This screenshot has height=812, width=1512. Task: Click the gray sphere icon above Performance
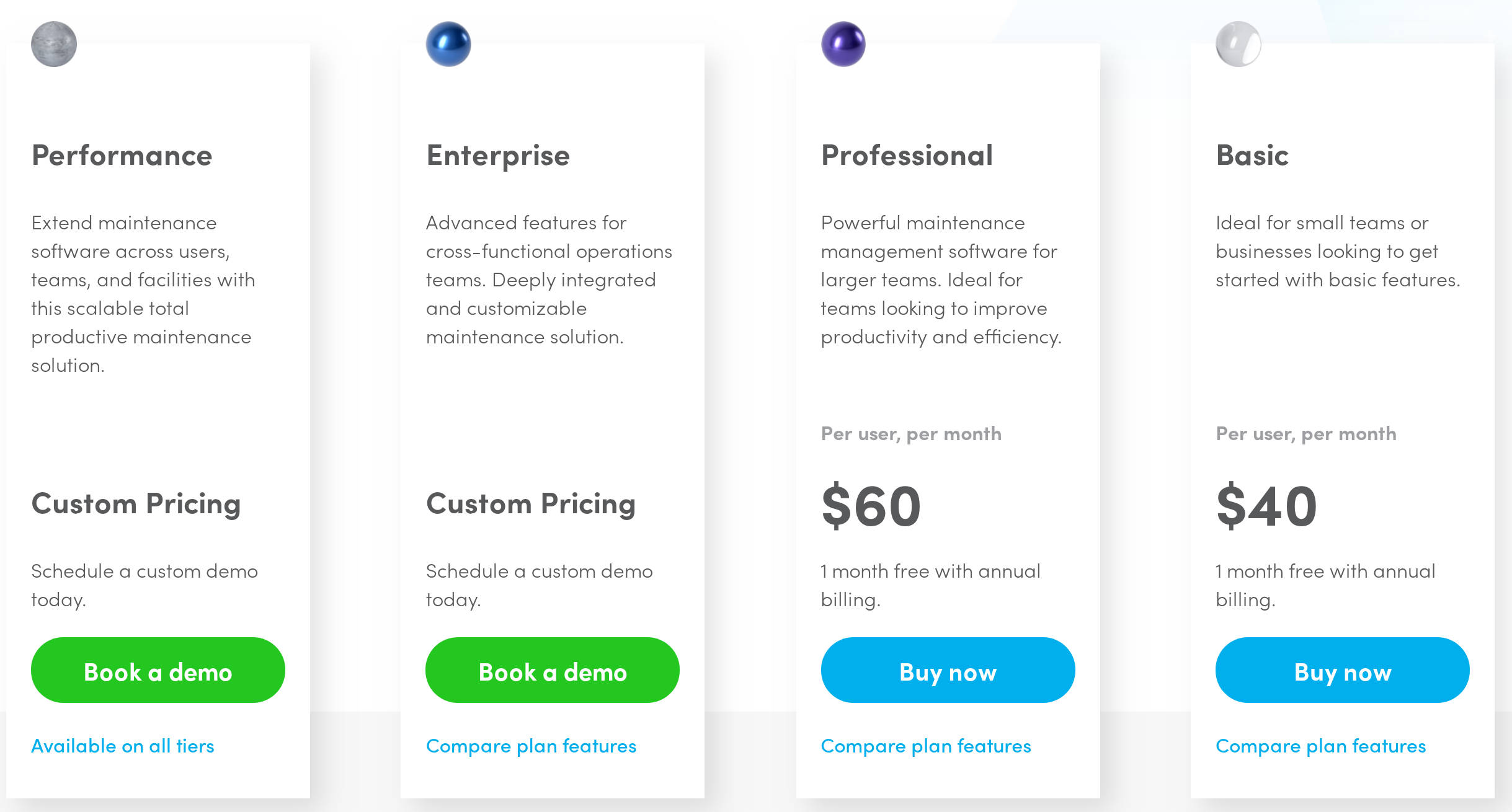click(53, 44)
